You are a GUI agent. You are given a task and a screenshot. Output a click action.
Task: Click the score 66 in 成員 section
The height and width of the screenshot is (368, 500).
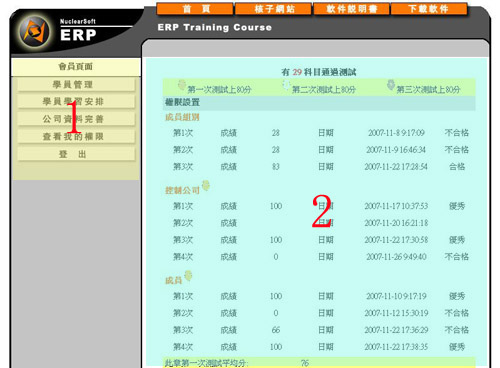pos(276,330)
